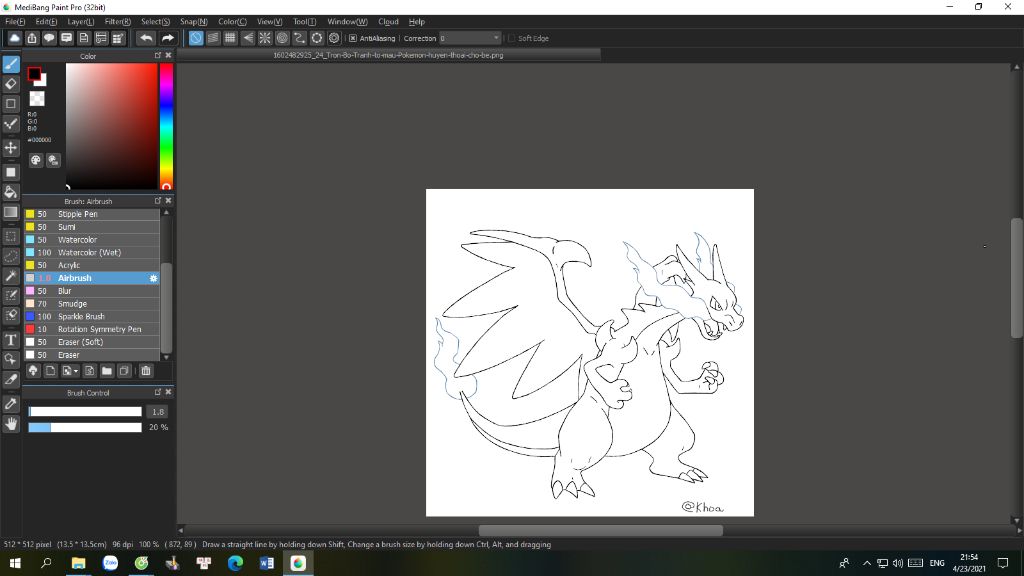The width and height of the screenshot is (1024, 576).
Task: Open the Select menu
Action: pos(155,22)
